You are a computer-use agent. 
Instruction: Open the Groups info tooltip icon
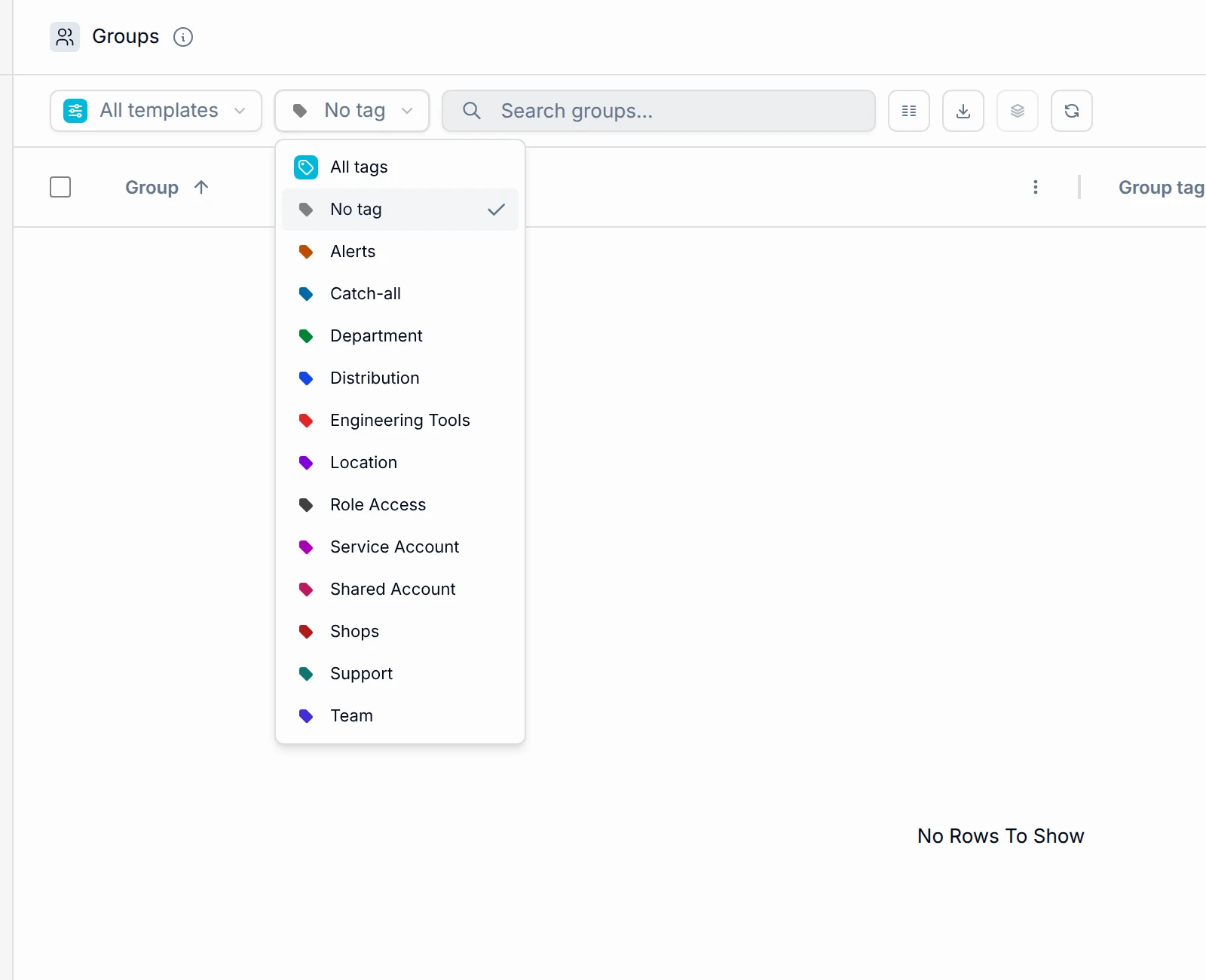183,37
